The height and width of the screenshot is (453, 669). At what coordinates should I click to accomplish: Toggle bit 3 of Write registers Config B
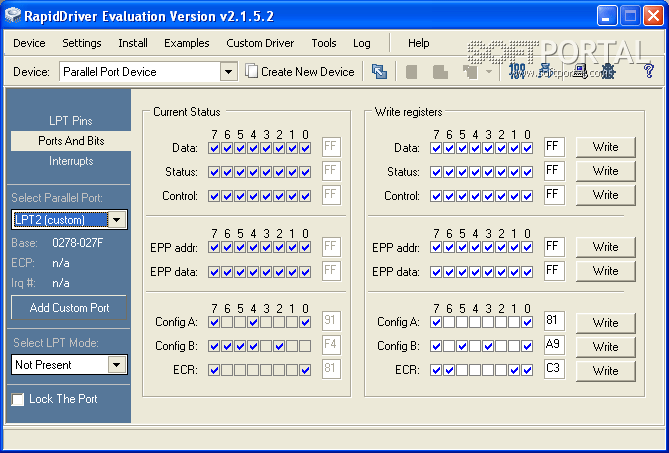488,346
